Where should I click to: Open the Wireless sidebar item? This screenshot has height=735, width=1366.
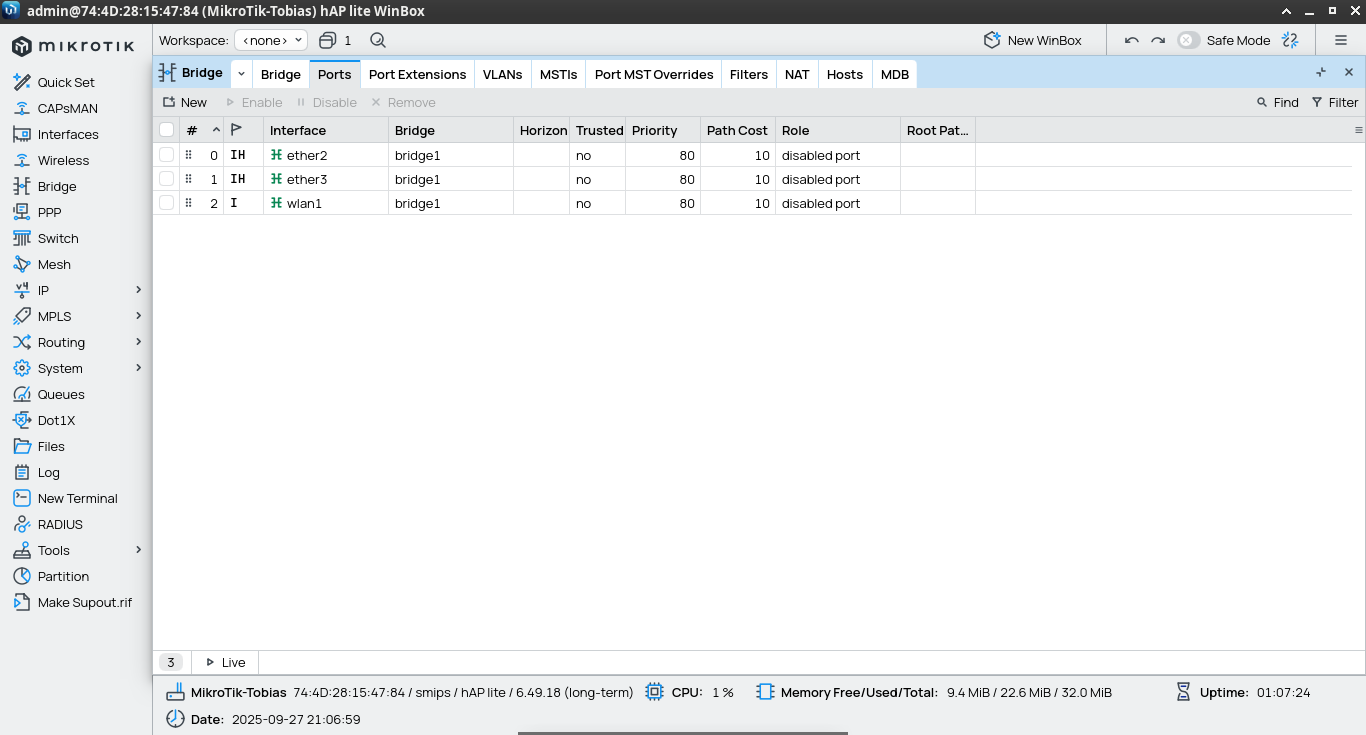[63, 160]
